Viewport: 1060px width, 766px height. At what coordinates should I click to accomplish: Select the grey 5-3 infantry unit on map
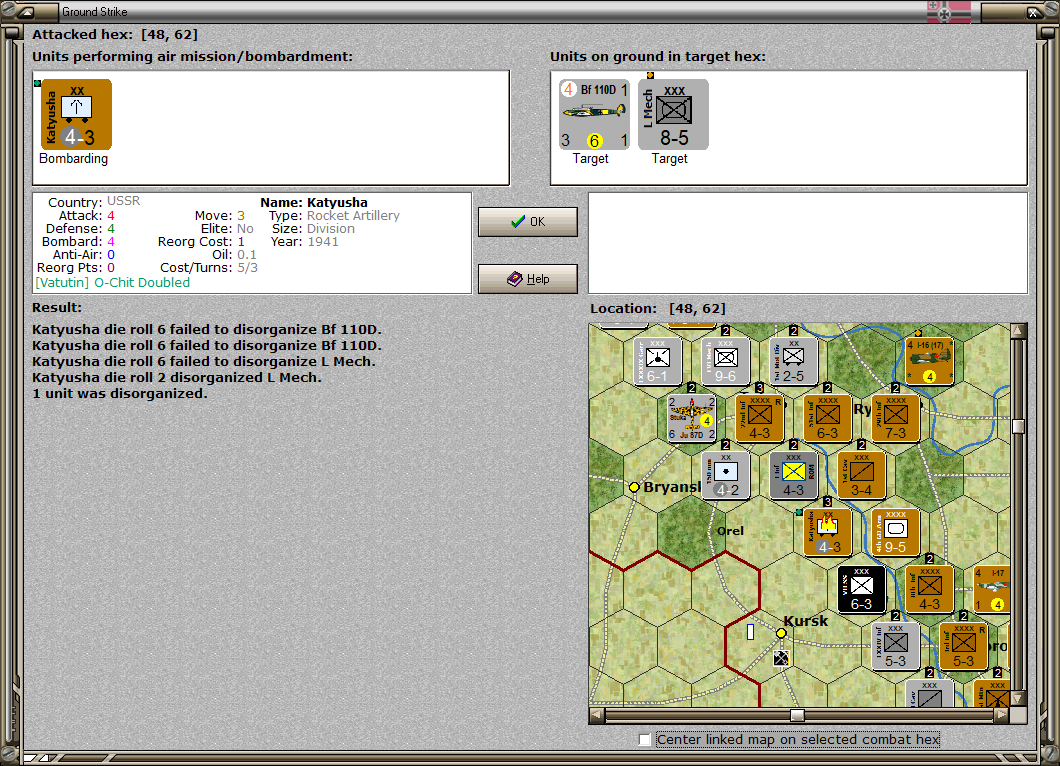point(895,646)
